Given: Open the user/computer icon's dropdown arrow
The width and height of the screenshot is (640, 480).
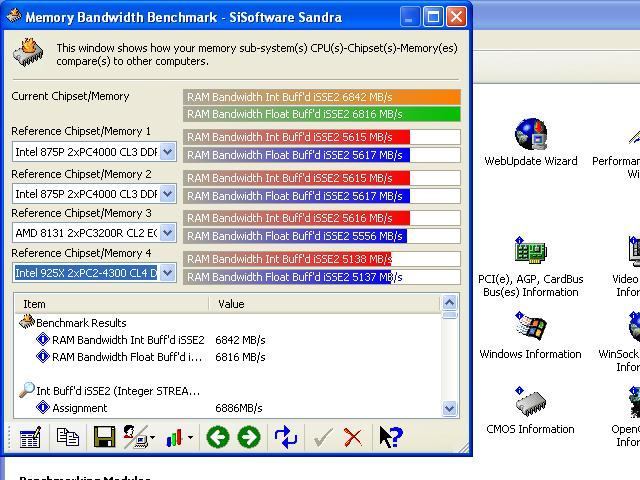Looking at the screenshot, I should click(153, 438).
